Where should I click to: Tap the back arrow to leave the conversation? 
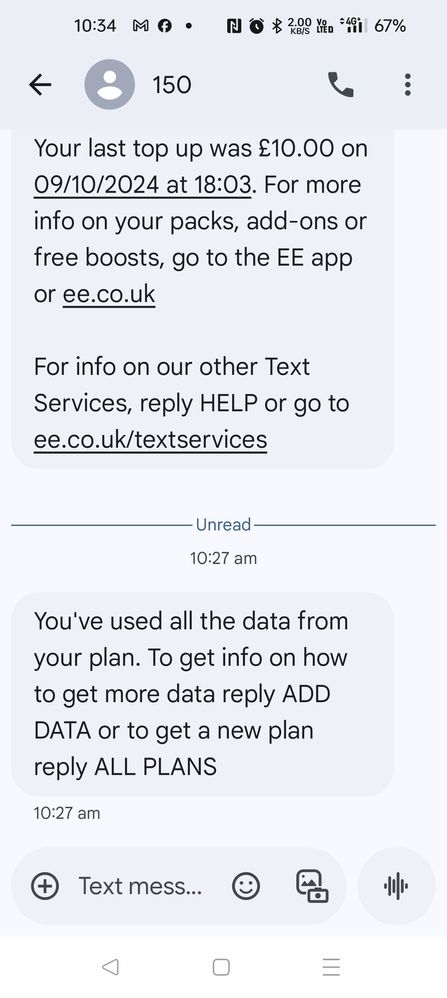coord(40,85)
